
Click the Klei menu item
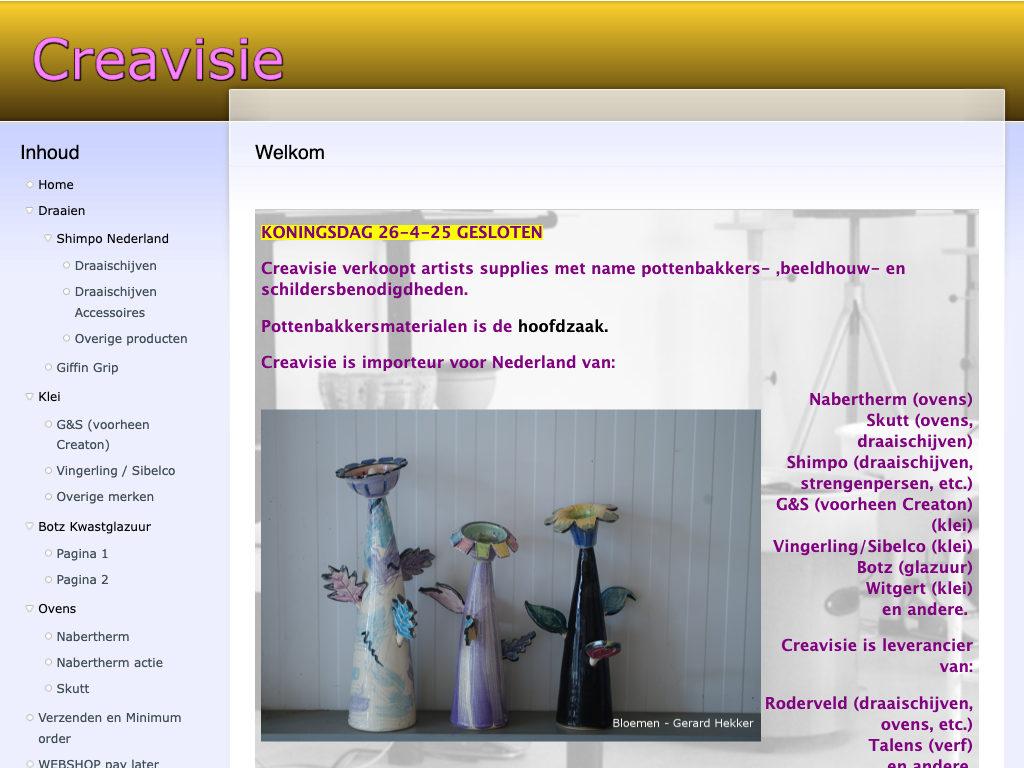[49, 397]
